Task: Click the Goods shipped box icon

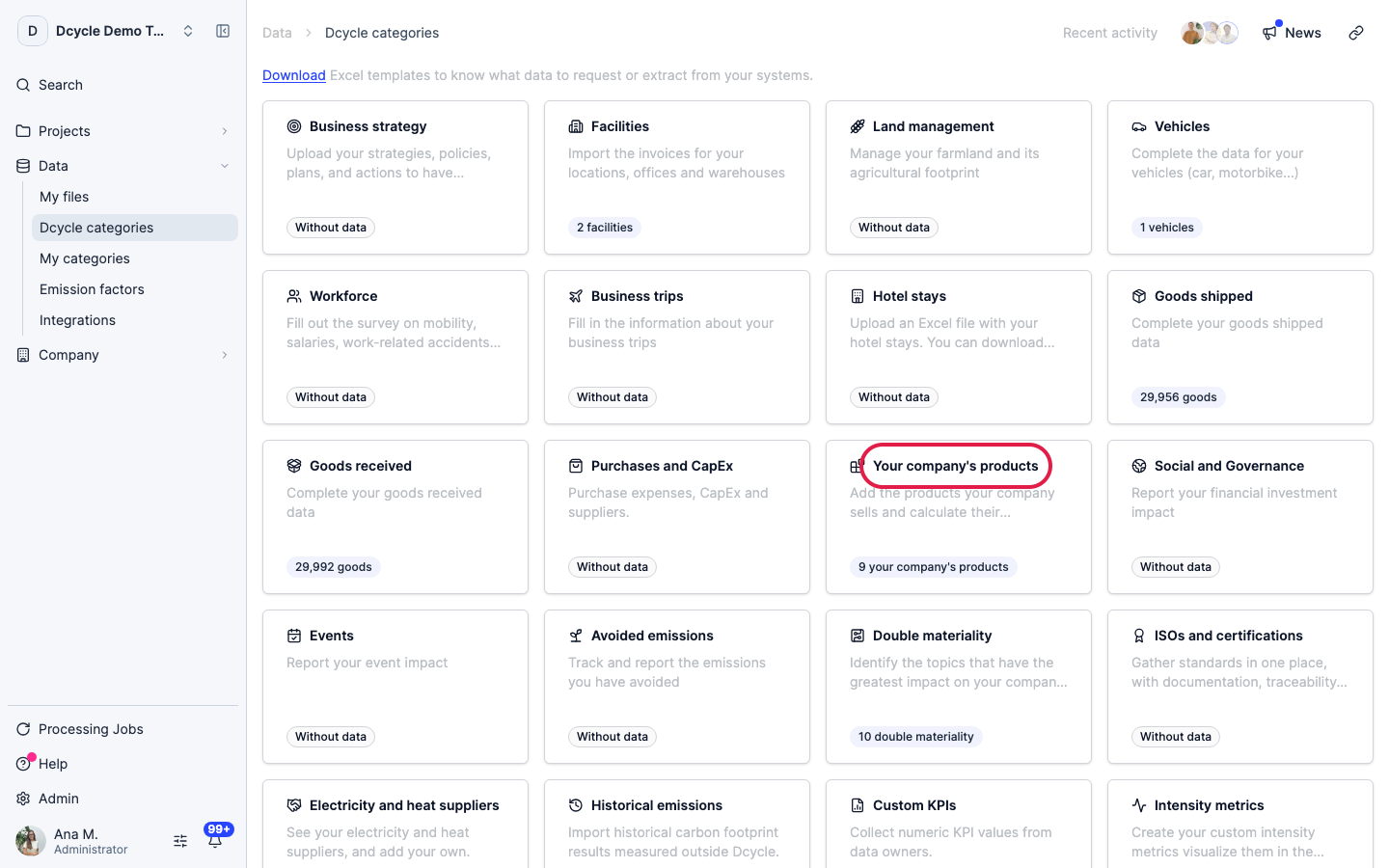Action: point(1139,296)
